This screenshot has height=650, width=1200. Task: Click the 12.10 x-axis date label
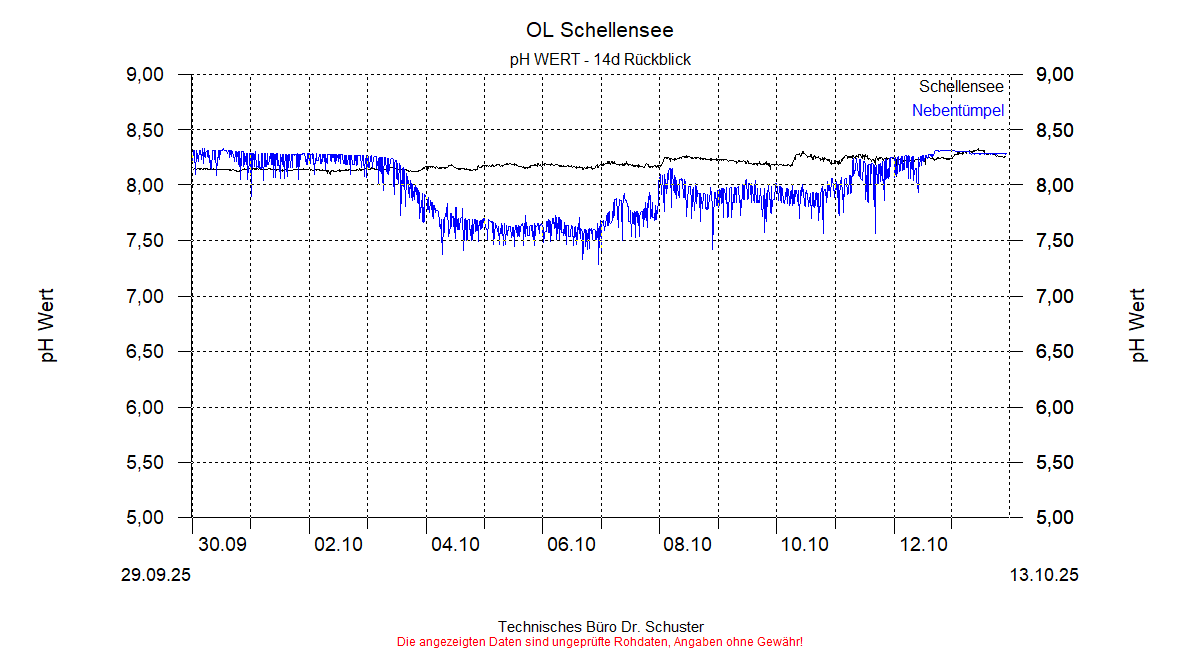click(922, 544)
